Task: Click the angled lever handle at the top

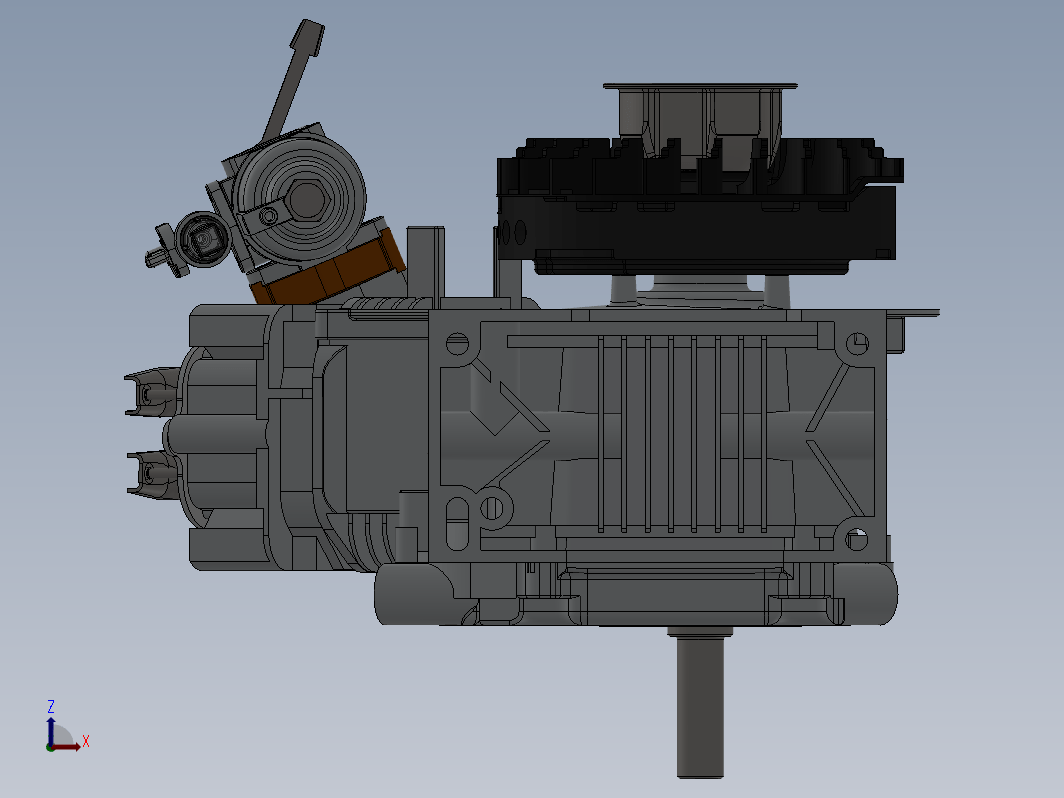Action: coord(294,79)
